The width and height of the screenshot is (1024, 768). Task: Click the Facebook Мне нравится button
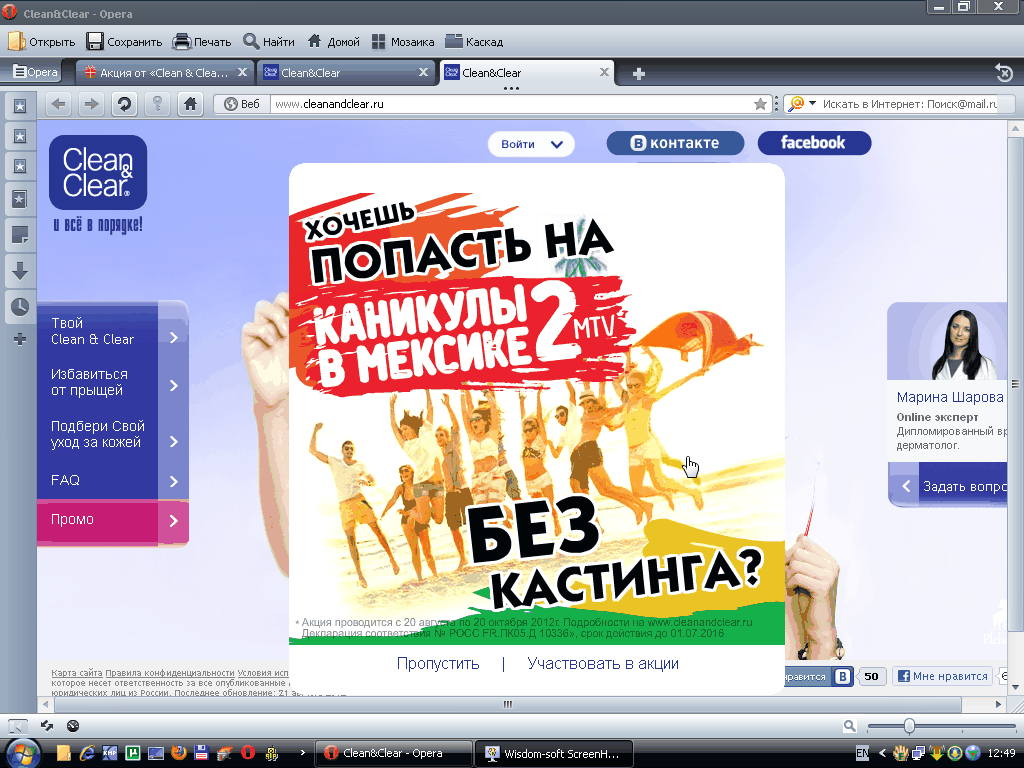point(943,677)
